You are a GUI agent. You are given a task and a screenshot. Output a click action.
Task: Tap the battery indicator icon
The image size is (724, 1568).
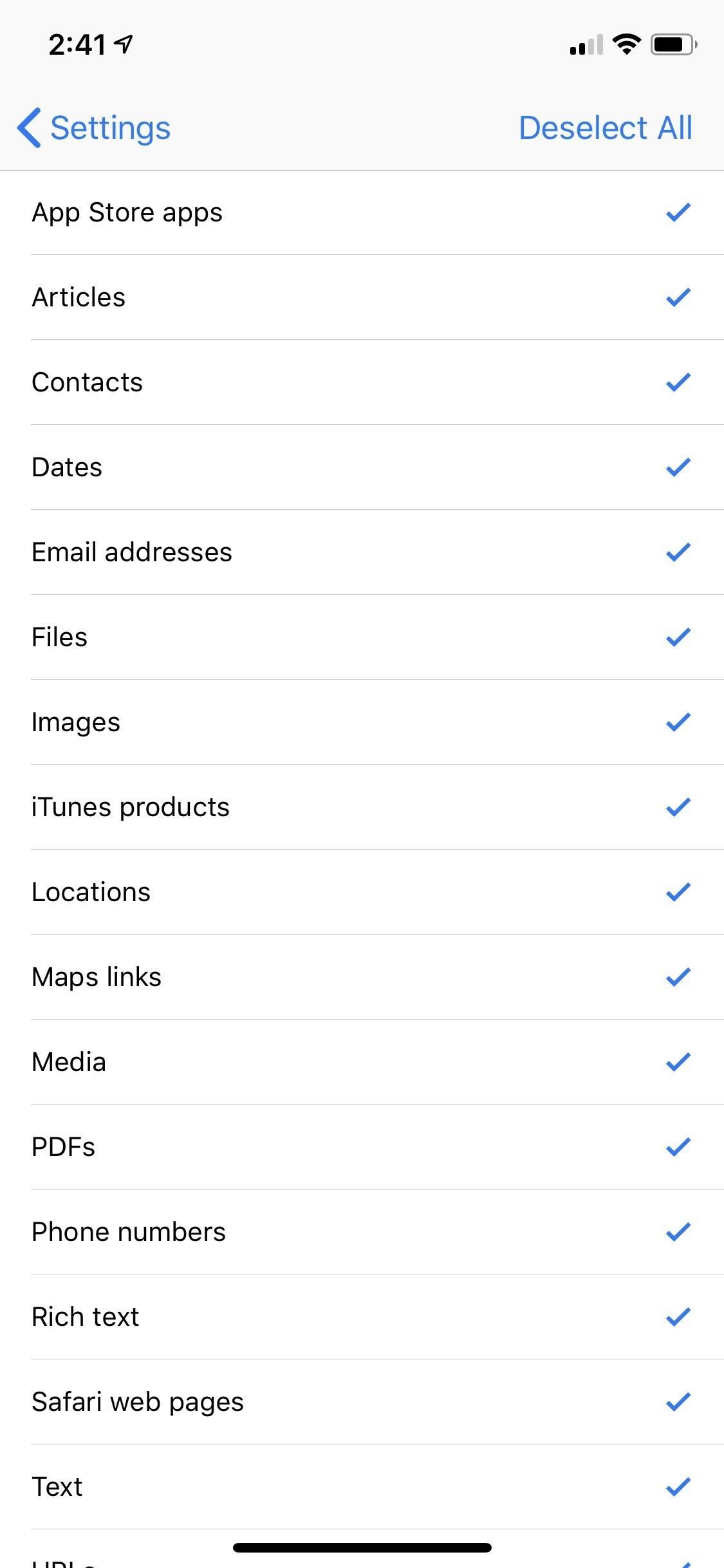coord(674,44)
